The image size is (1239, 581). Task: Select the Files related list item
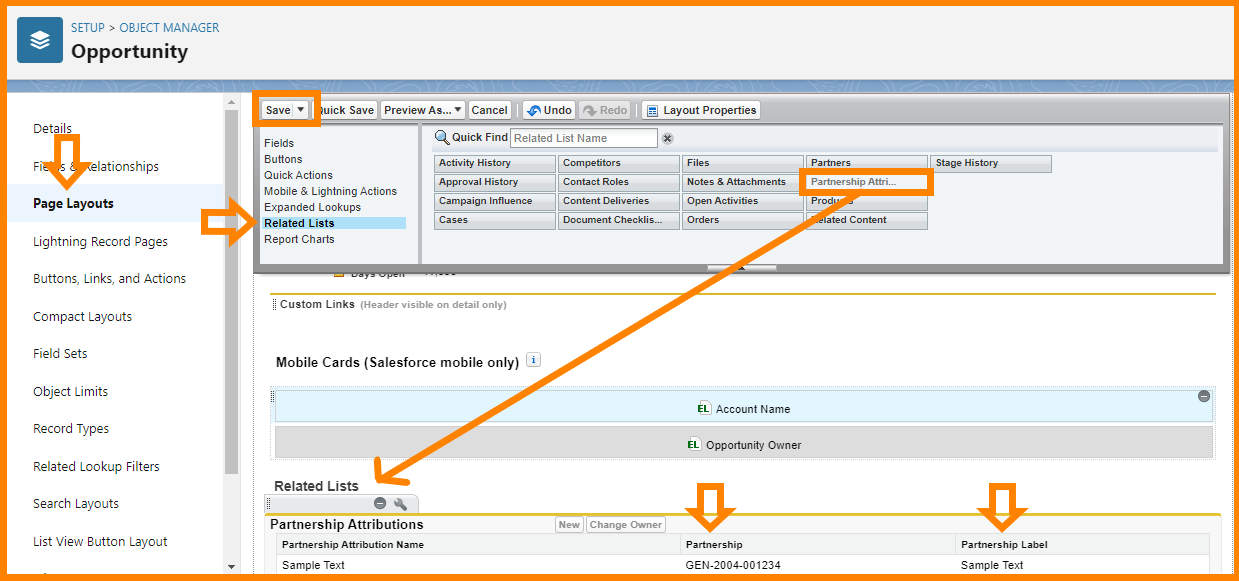coord(742,163)
